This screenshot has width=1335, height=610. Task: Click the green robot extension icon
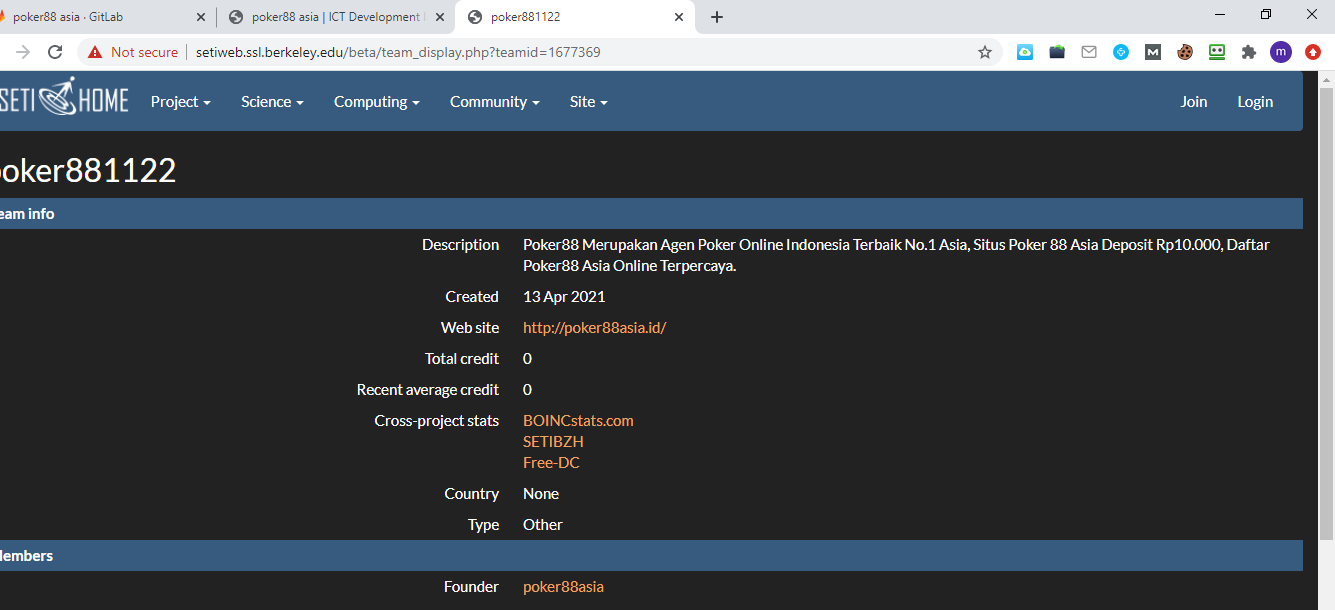click(1217, 52)
